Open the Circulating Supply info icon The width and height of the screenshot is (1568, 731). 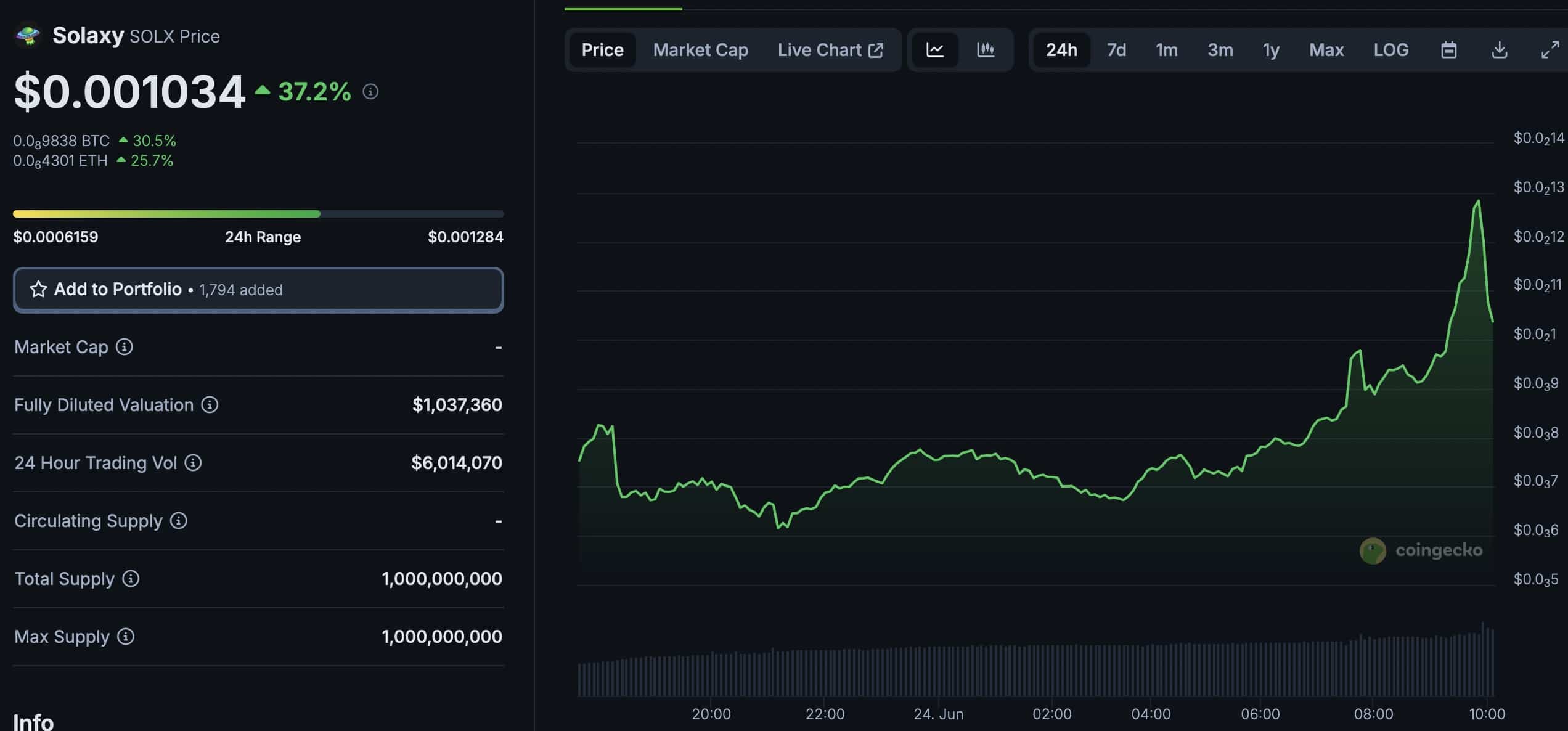coord(179,521)
